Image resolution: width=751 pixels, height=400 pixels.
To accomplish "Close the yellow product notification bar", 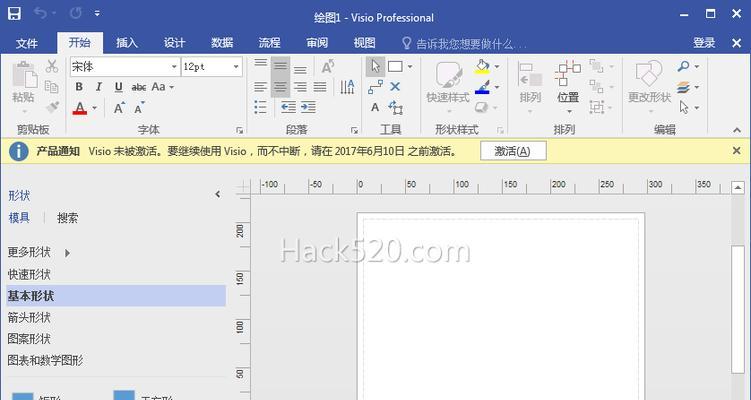I will (737, 151).
